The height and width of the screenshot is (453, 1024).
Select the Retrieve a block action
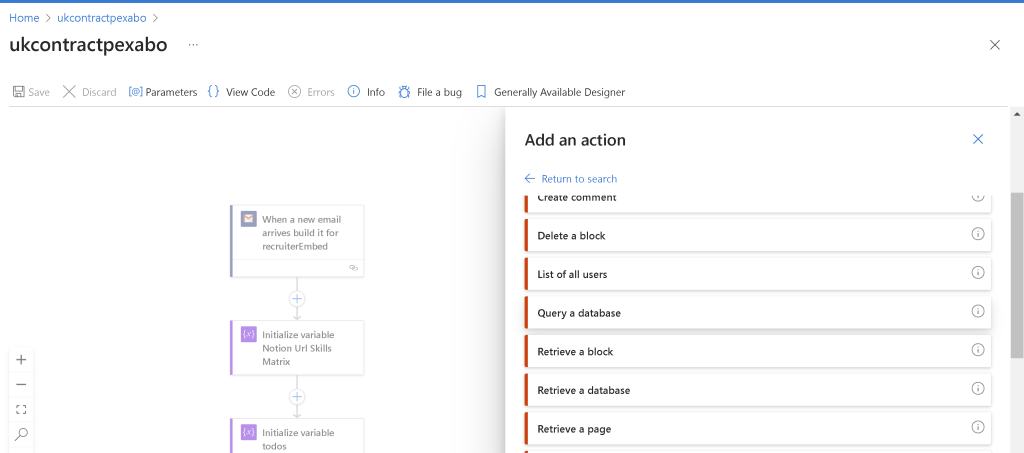(758, 351)
